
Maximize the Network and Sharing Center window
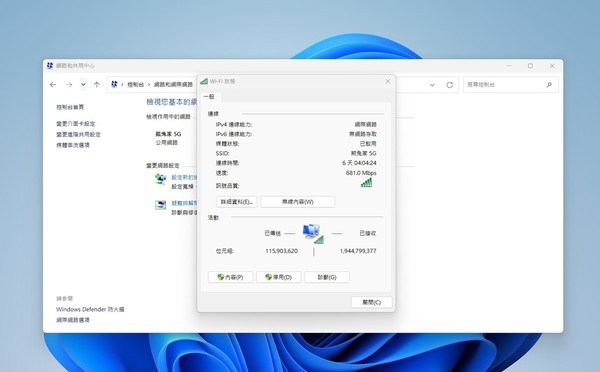click(530, 66)
